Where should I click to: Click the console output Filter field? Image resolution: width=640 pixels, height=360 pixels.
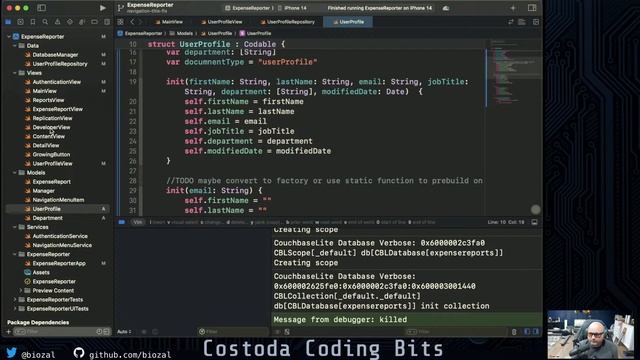pyautogui.click(x=457, y=332)
